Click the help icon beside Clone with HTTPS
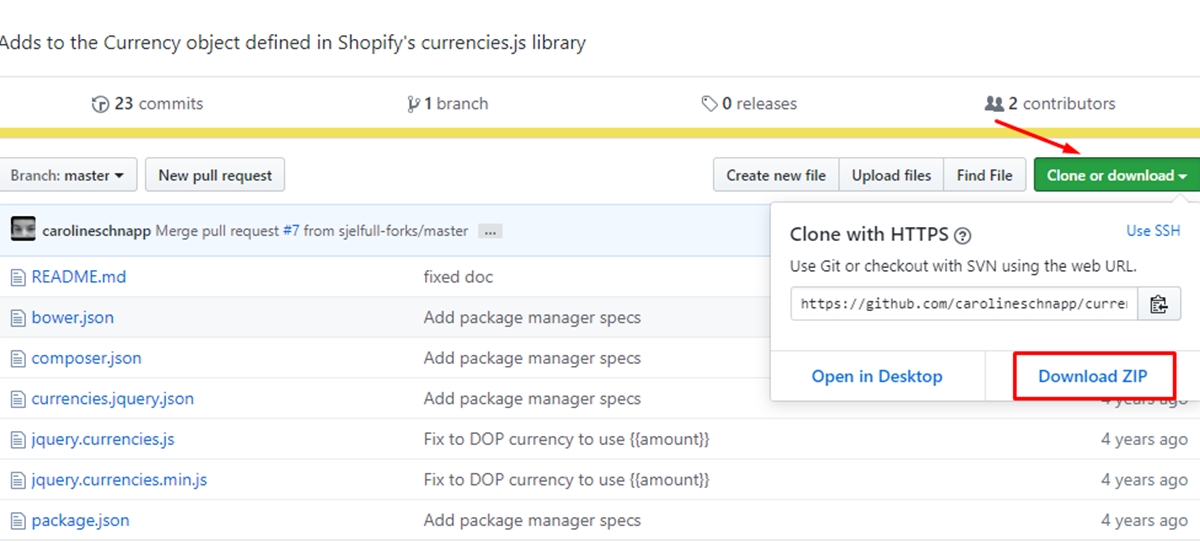Screen dimensions: 1200x542 pos(963,236)
